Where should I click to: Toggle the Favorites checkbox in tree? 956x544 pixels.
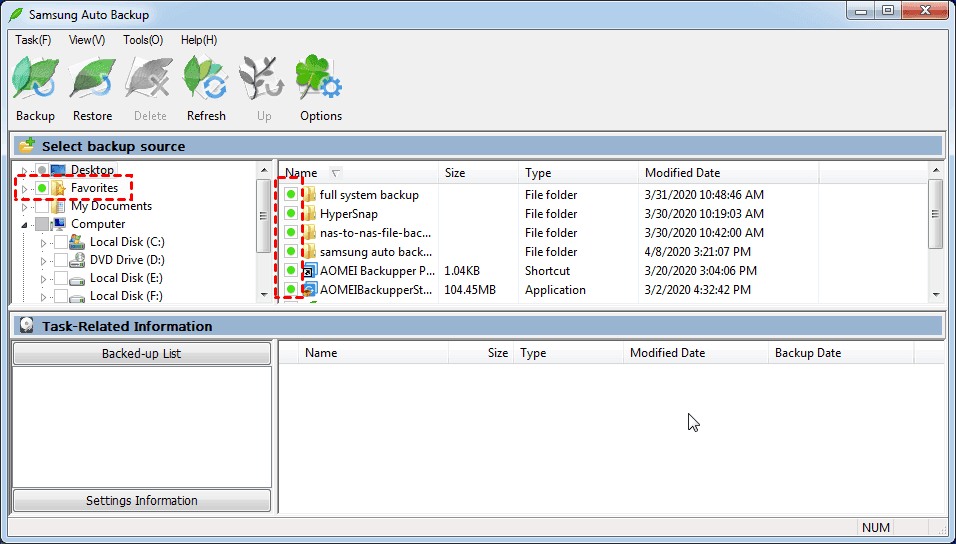[41, 188]
